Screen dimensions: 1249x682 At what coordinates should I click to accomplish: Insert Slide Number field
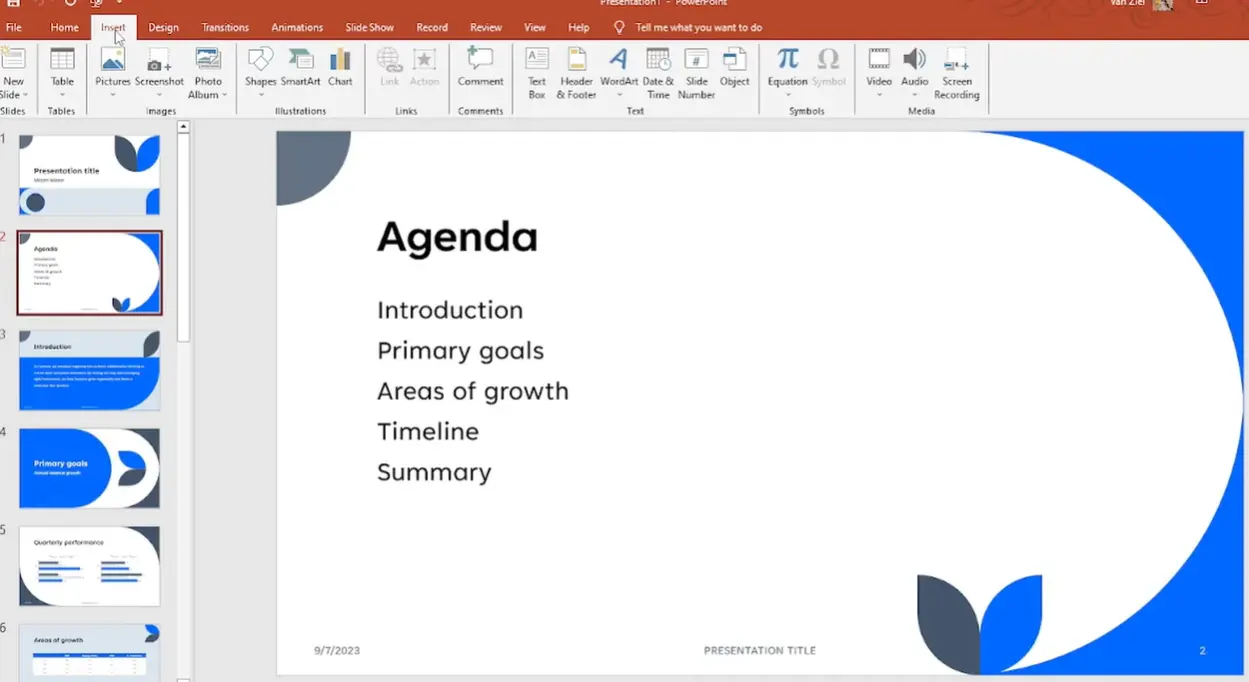coord(696,72)
